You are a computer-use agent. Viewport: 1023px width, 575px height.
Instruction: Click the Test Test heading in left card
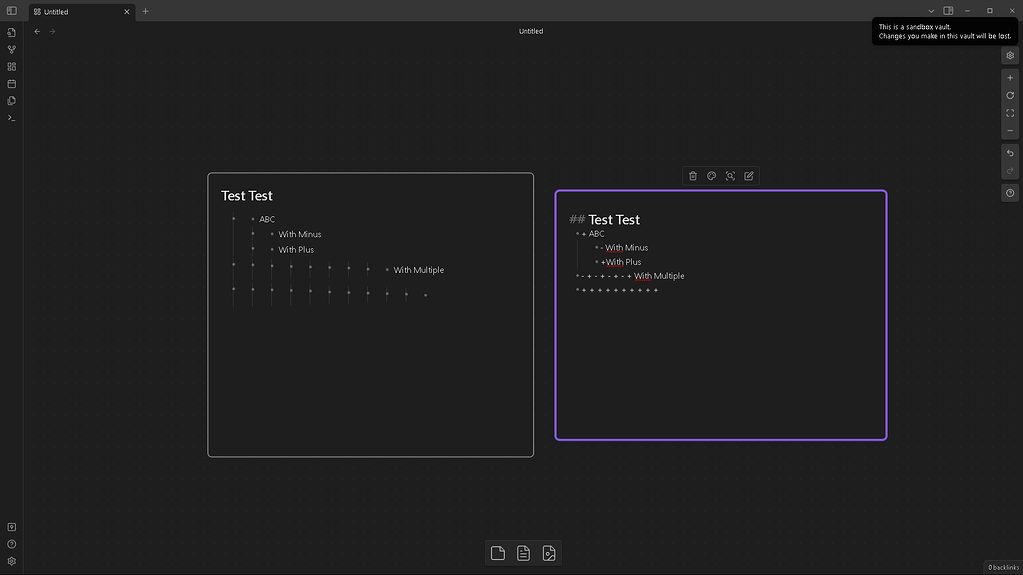tap(247, 196)
